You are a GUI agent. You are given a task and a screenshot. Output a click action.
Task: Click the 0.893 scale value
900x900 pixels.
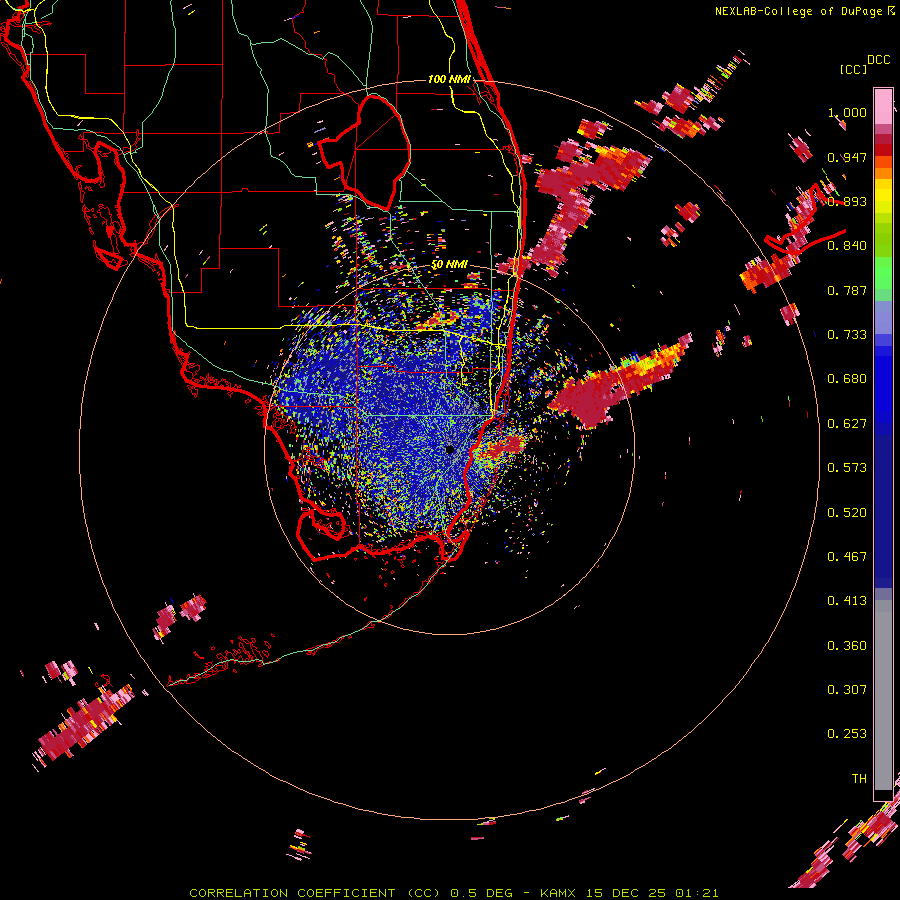[847, 201]
